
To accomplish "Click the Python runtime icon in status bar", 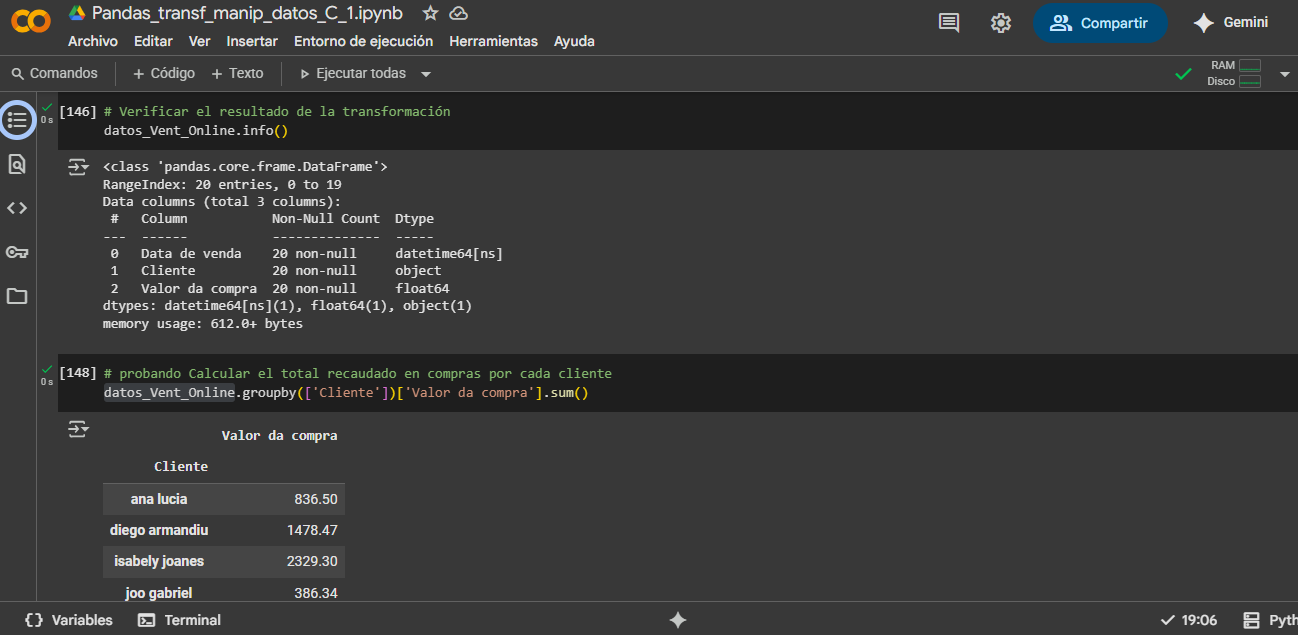I will (x=1251, y=620).
